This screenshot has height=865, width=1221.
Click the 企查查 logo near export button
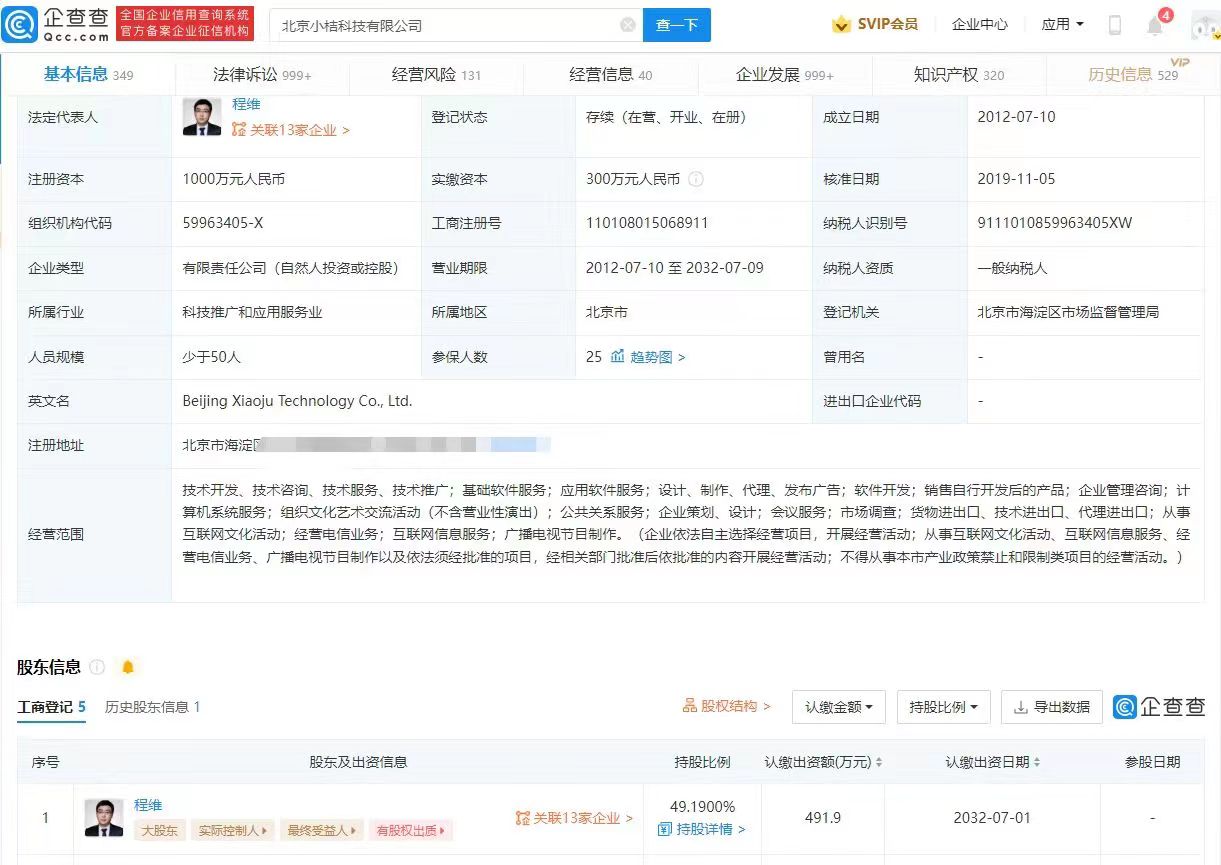(1159, 706)
